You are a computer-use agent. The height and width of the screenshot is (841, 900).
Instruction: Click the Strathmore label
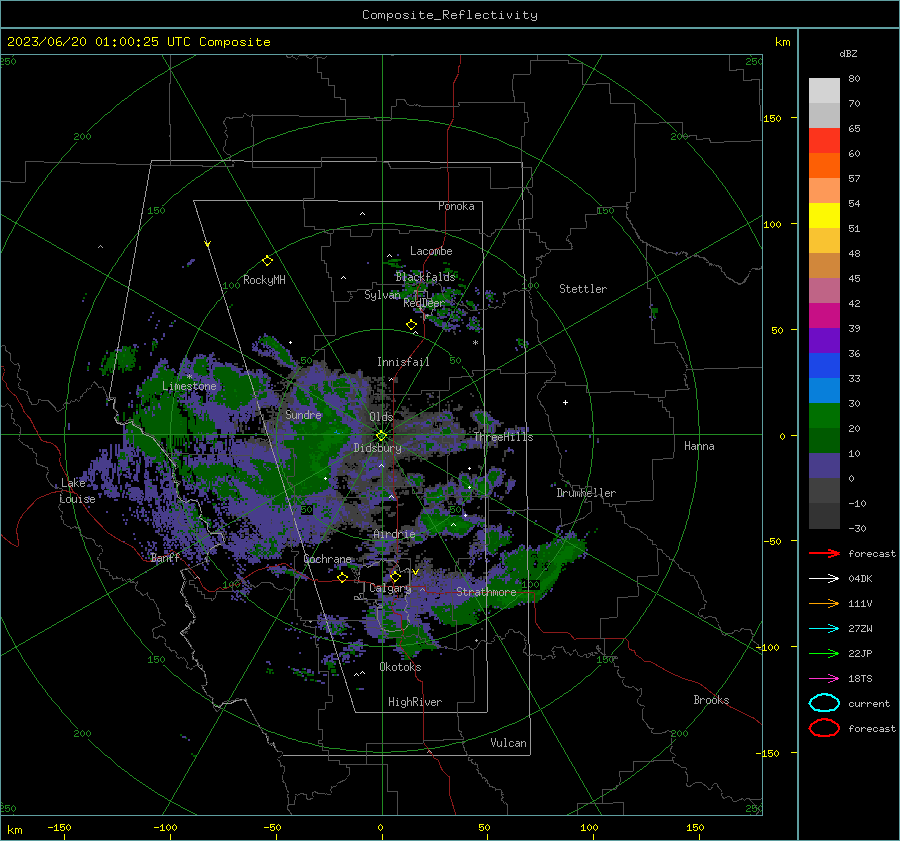point(486,592)
